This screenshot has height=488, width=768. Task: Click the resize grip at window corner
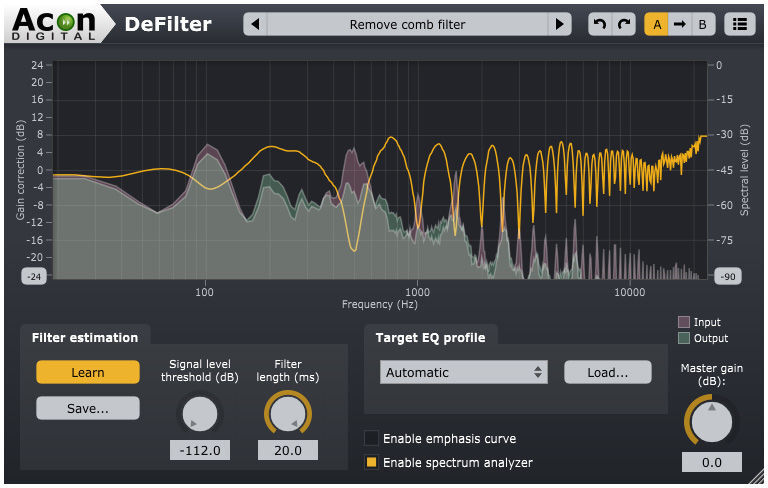click(x=757, y=478)
